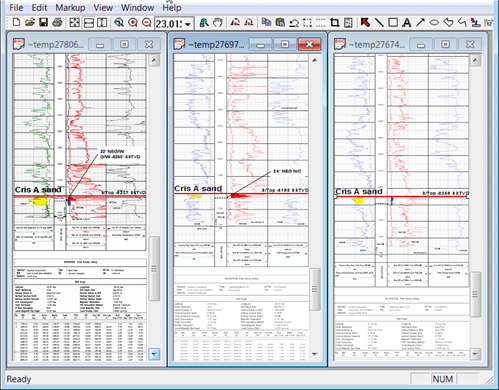Select the rectangle markup tool
Viewport: 499px width, 390px height.
393,23
